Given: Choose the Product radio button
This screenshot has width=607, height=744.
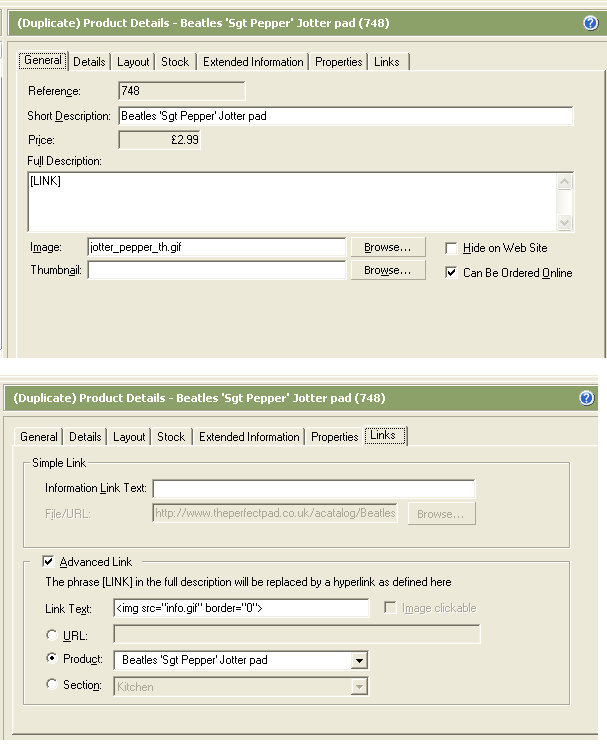Looking at the screenshot, I should tap(52, 660).
